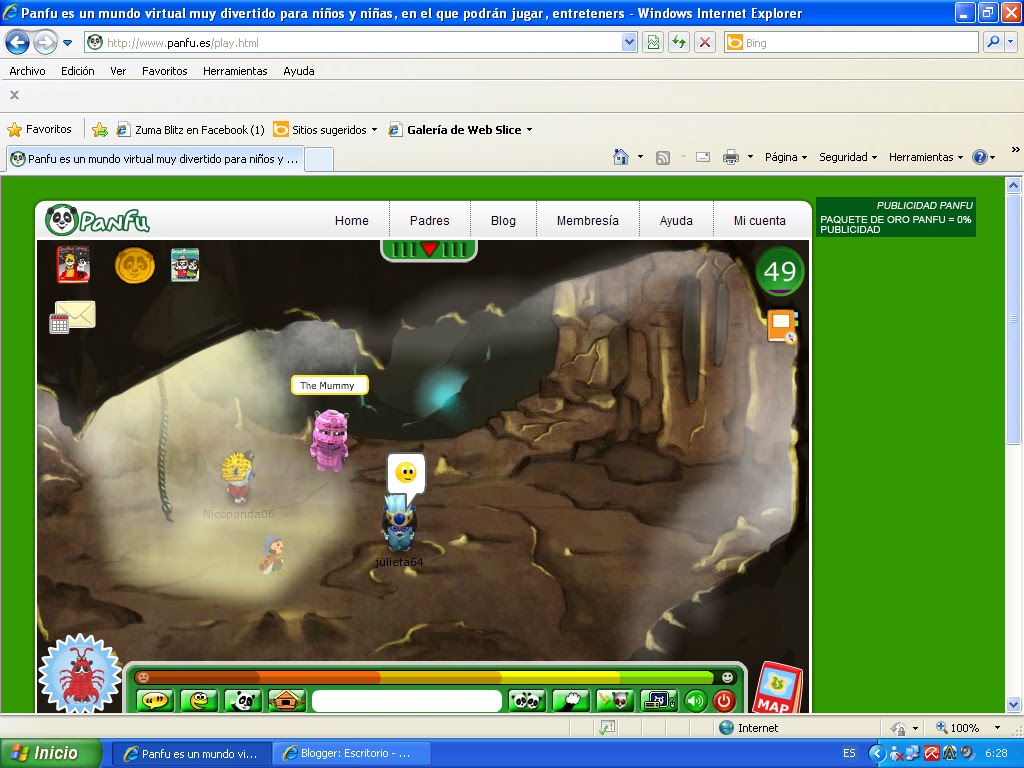The image size is (1024, 768).
Task: Click into the game chat input field
Action: pyautogui.click(x=407, y=701)
